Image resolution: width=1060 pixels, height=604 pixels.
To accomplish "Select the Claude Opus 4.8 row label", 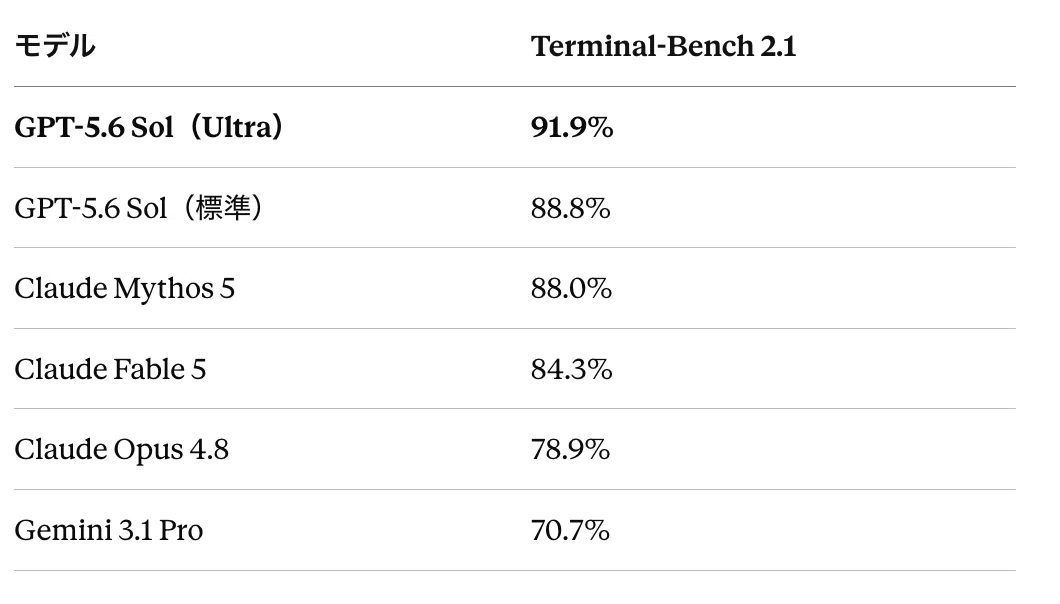I will click(122, 449).
